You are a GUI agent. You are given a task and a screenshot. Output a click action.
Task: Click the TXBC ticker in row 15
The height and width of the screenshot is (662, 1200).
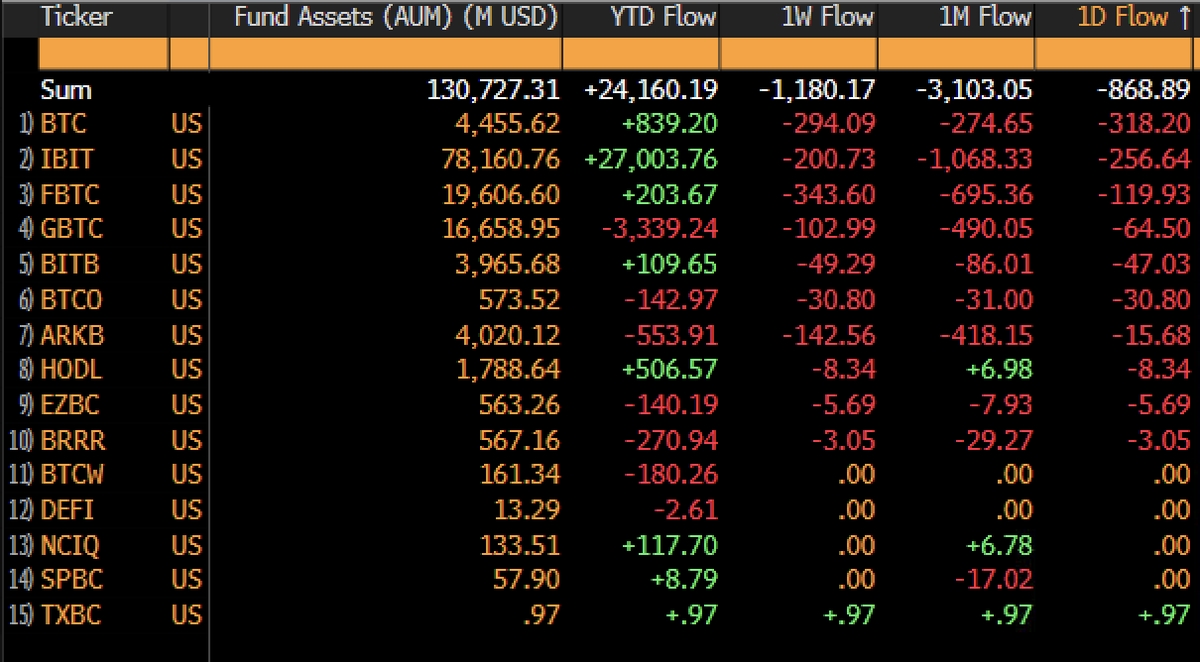point(70,614)
